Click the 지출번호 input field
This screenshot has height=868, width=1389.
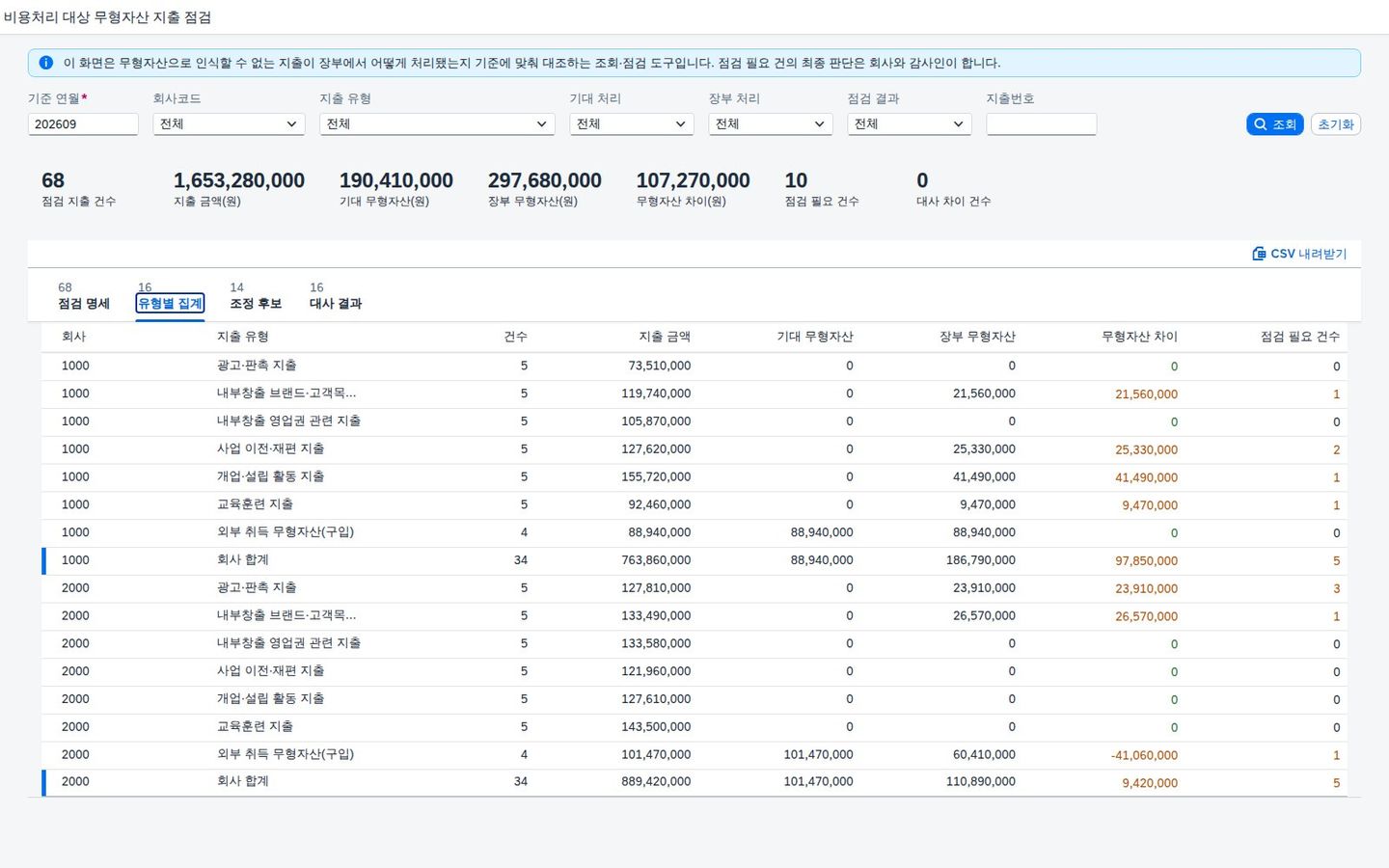tap(1041, 124)
